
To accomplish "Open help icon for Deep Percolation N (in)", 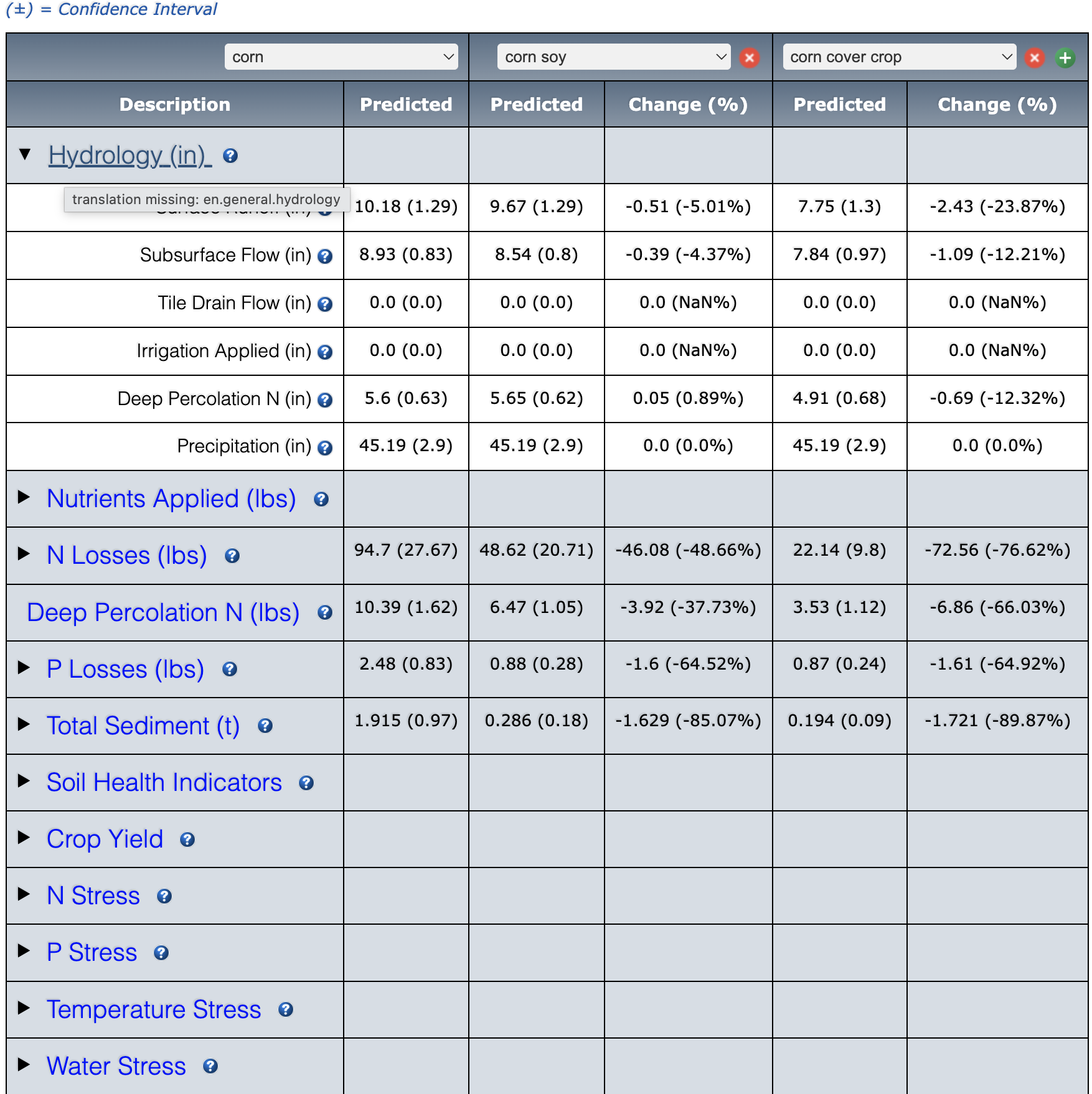I will tap(325, 400).
